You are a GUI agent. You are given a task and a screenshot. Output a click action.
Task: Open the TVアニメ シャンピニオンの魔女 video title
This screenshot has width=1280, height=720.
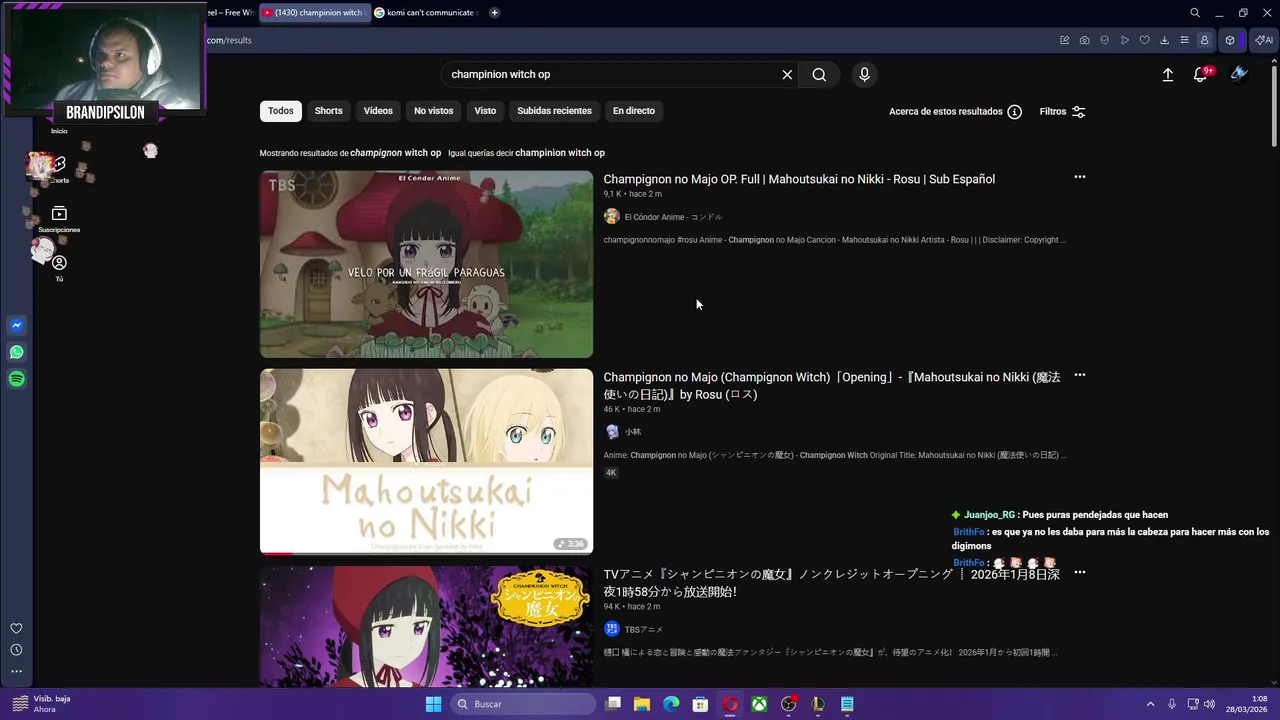click(832, 583)
